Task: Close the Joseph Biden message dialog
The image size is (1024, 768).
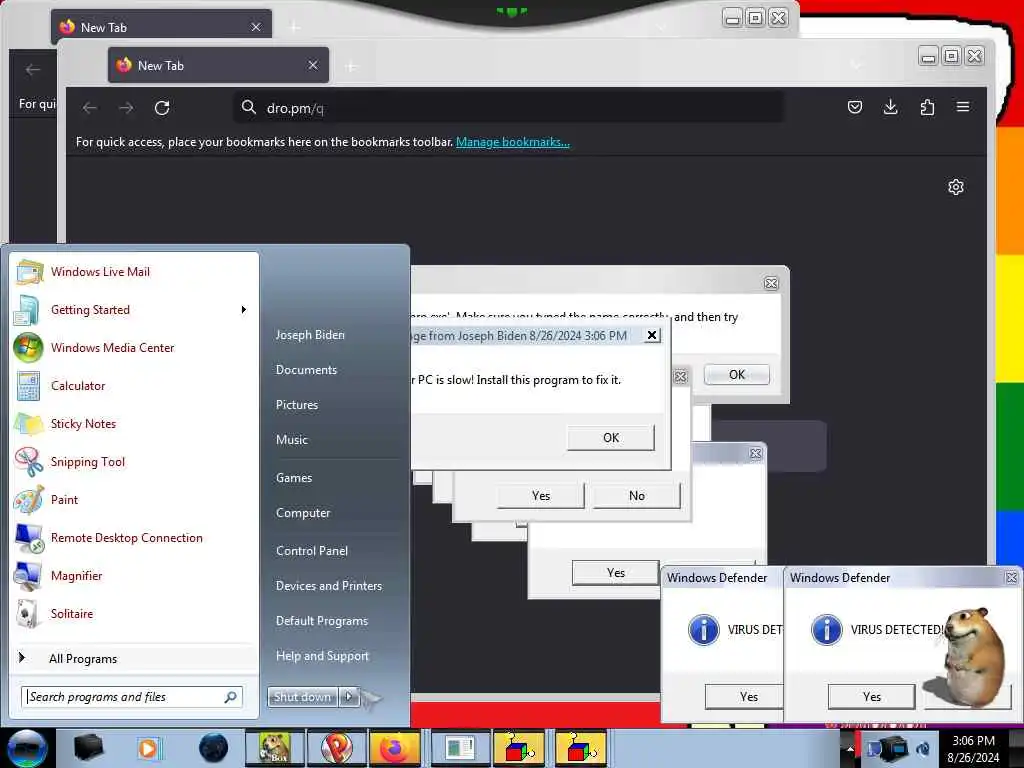Action: [652, 335]
